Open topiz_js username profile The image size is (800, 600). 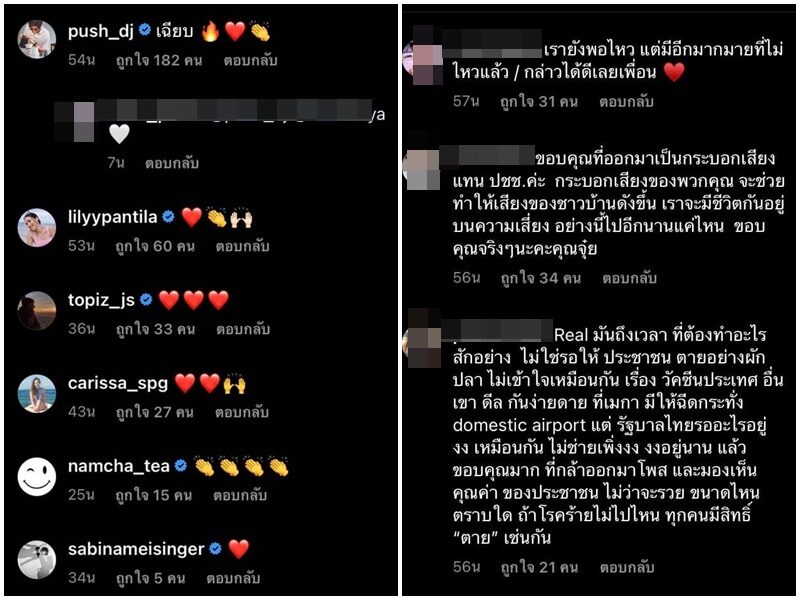(101, 301)
